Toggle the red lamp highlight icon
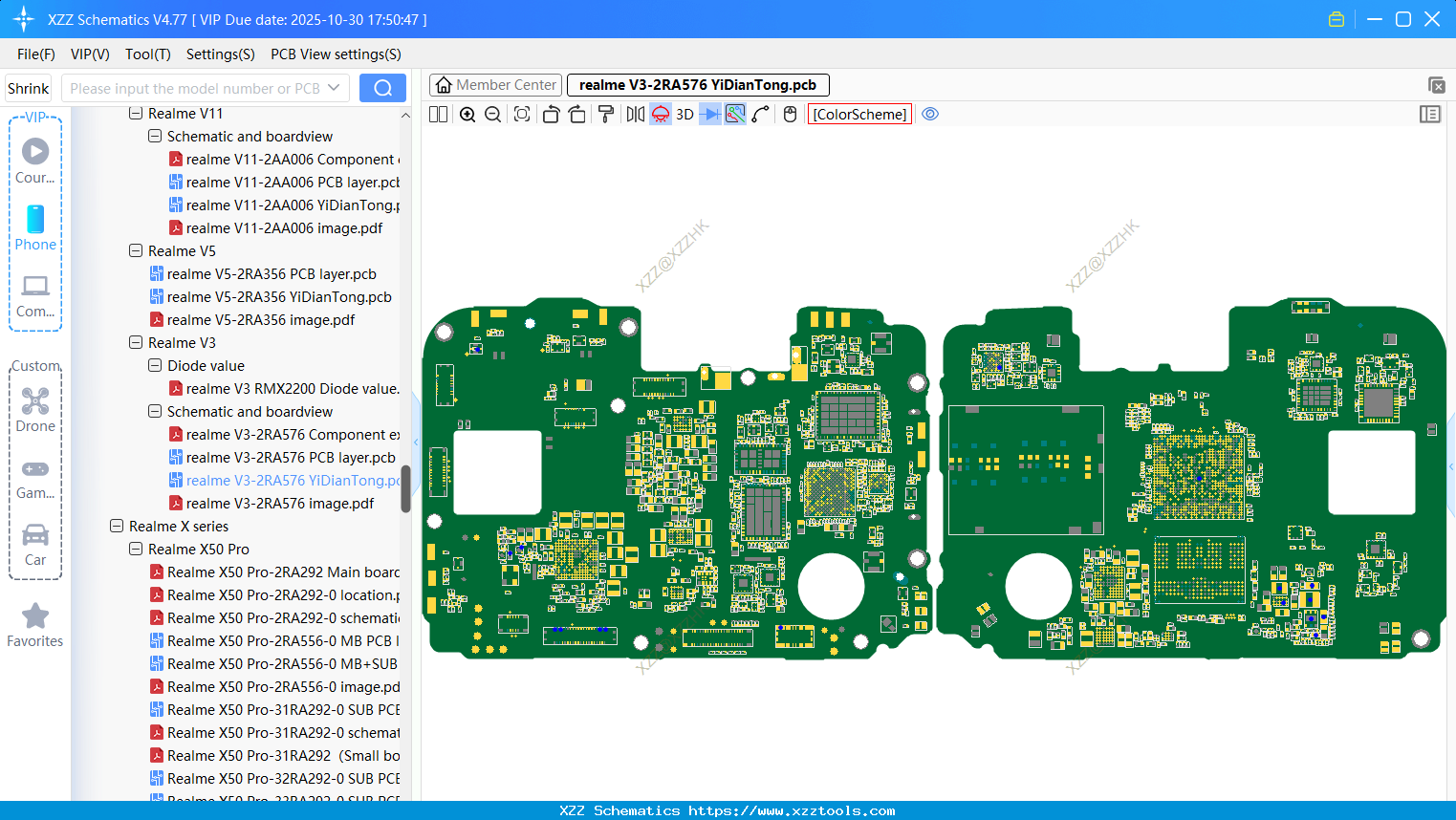This screenshot has height=820, width=1456. coord(661,115)
